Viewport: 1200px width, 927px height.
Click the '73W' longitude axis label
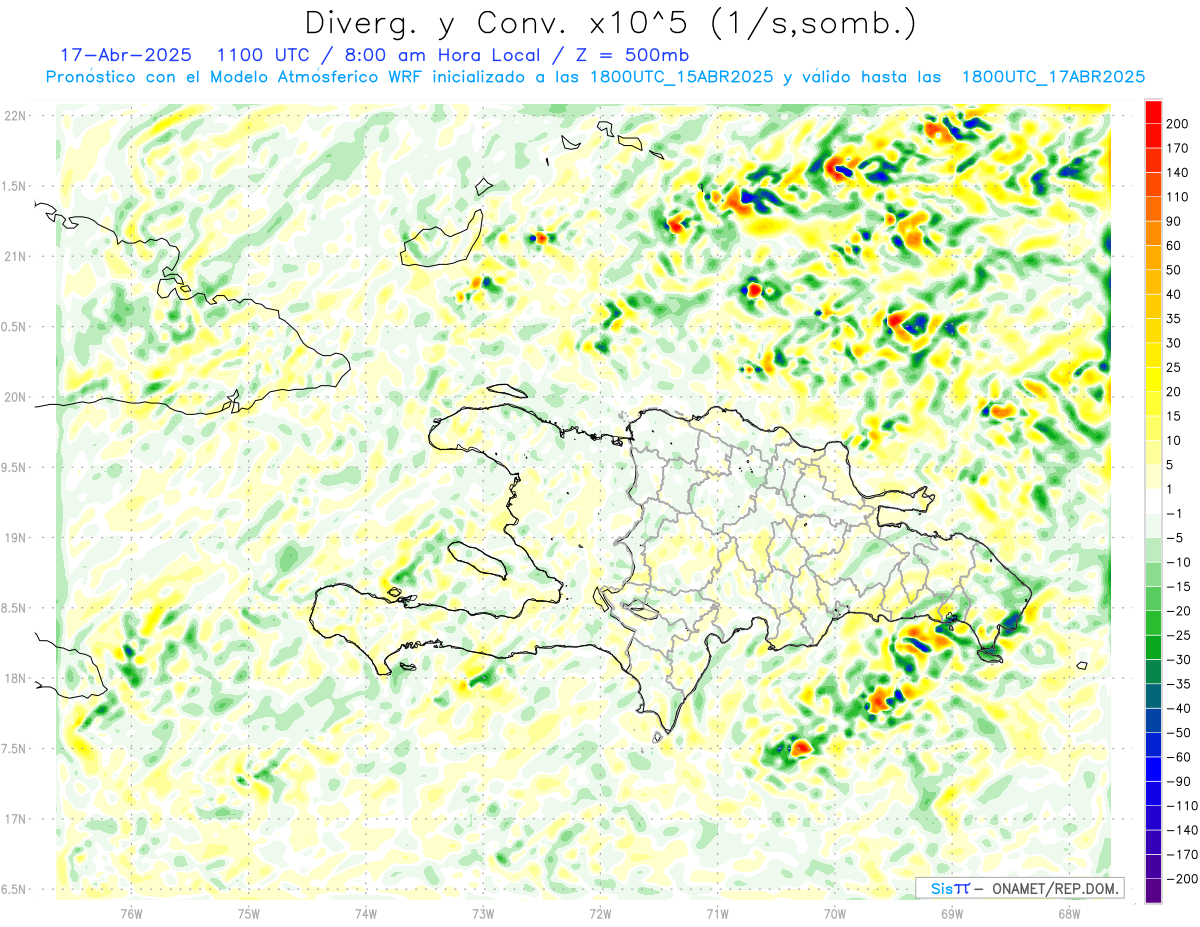[x=483, y=914]
